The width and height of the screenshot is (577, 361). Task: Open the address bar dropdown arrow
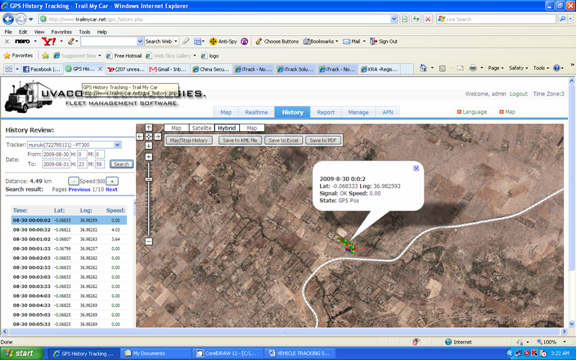click(x=394, y=19)
